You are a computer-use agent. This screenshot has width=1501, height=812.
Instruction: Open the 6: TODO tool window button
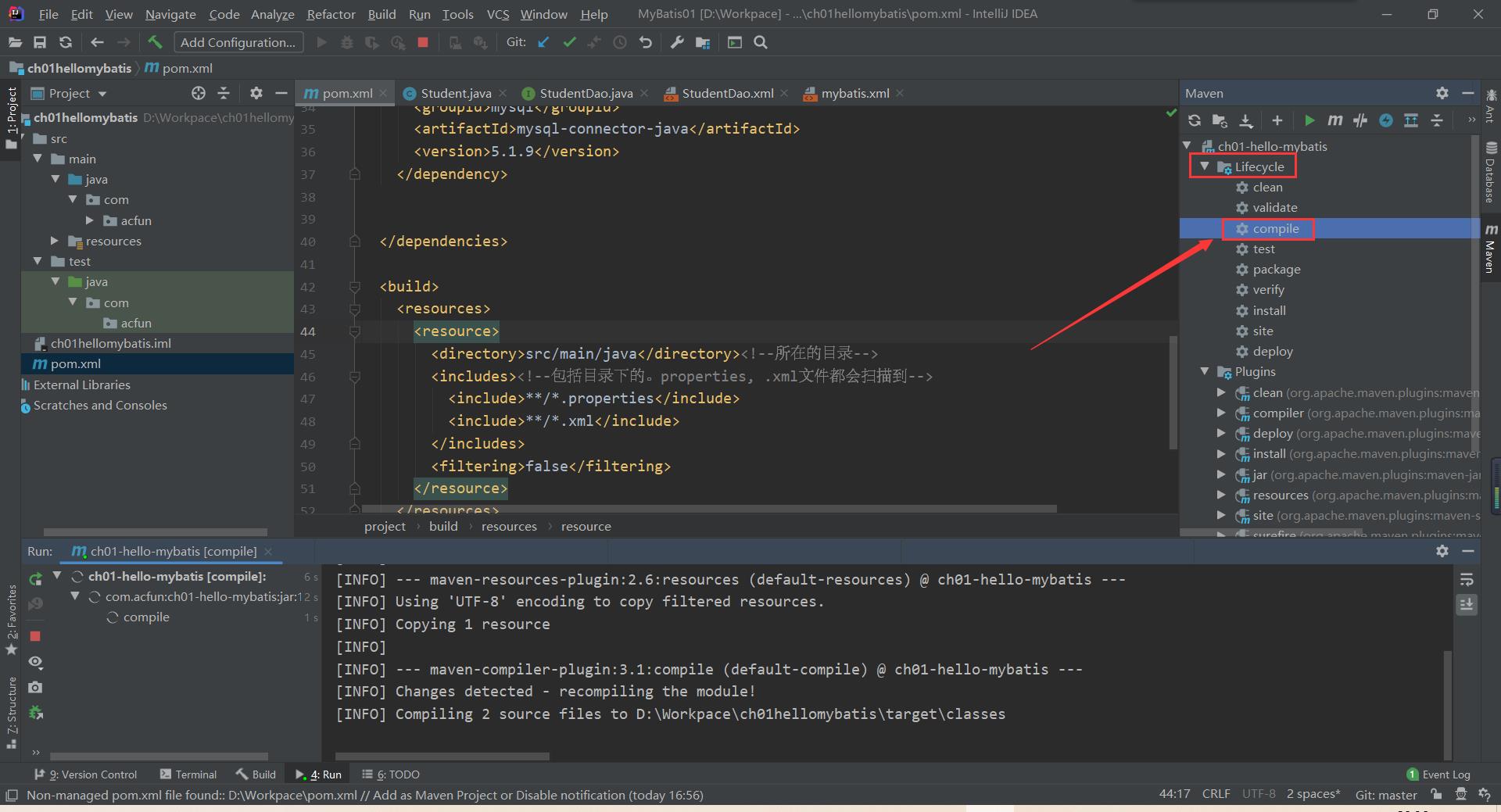point(391,774)
